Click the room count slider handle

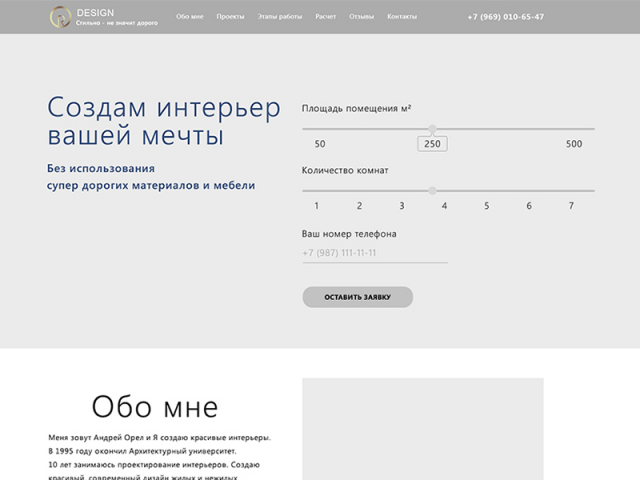pos(432,191)
